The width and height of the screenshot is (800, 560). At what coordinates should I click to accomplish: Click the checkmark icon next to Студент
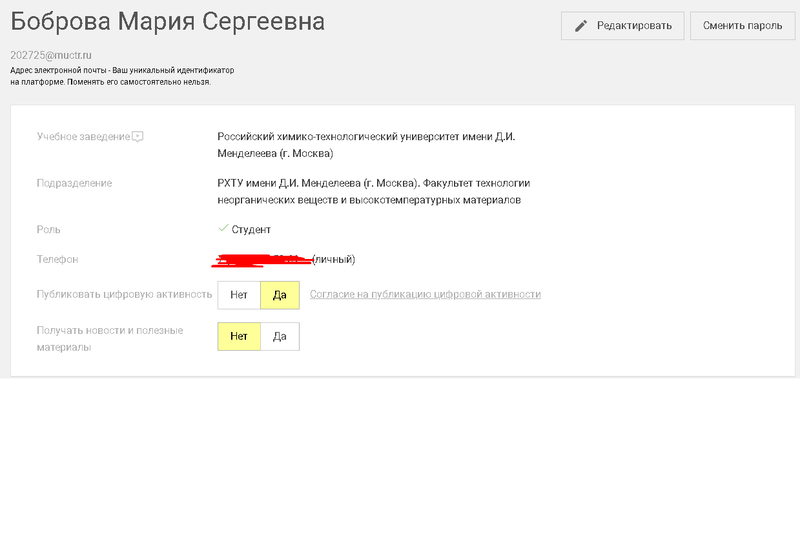coord(223,229)
